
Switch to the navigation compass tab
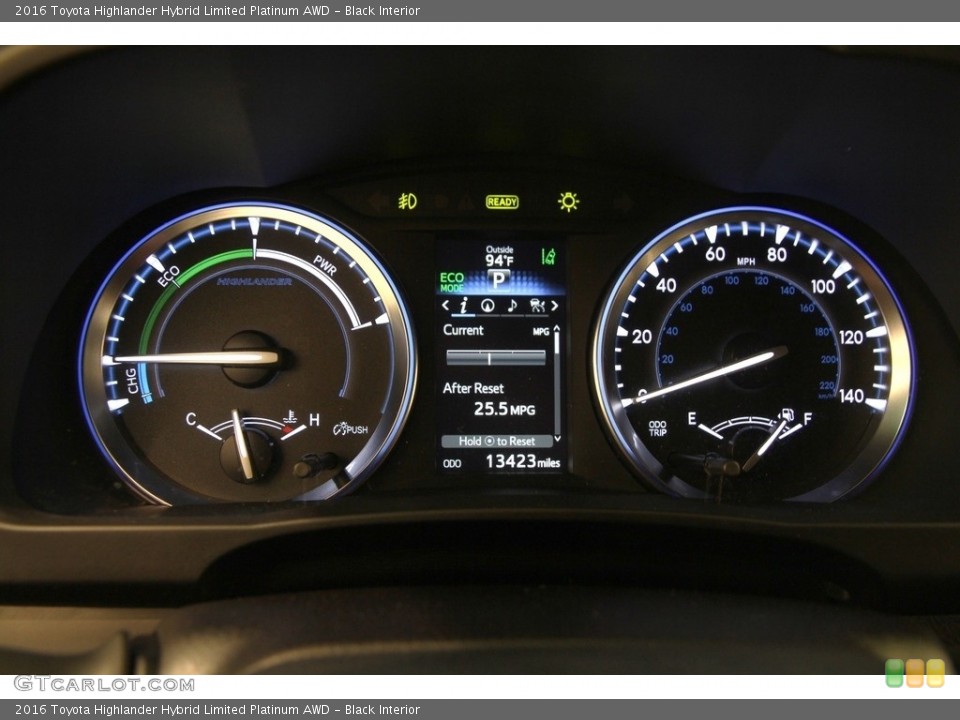click(488, 306)
